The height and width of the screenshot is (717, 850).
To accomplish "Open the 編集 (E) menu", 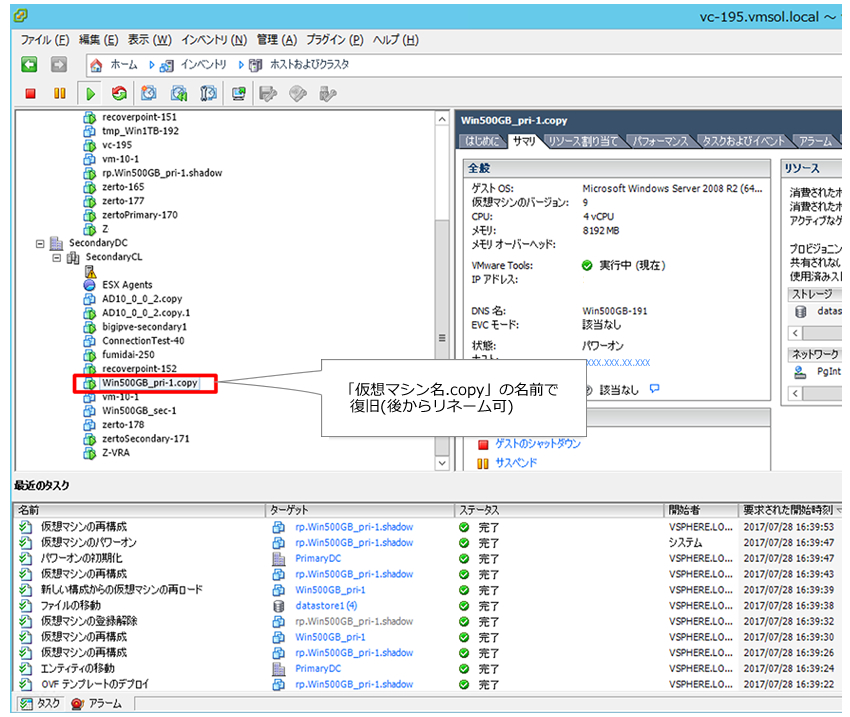I will pos(98,40).
